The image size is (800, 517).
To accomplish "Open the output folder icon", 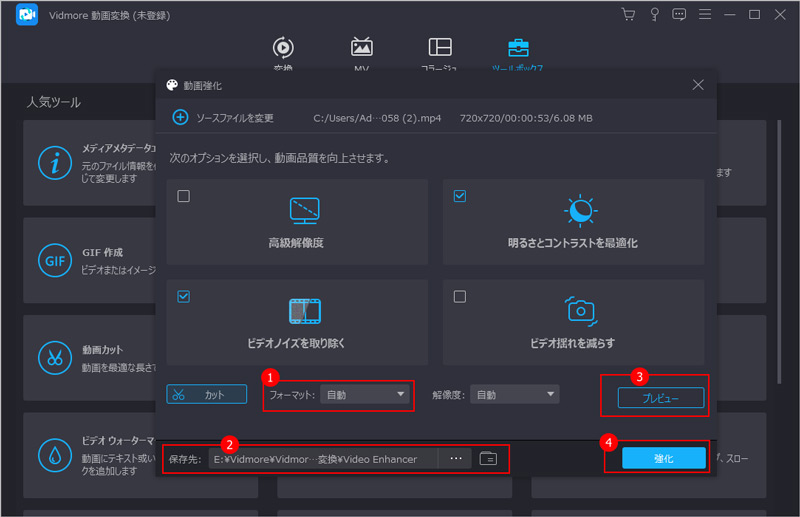I will click(488, 458).
